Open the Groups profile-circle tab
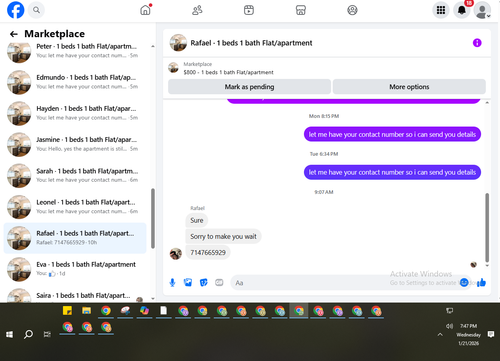 coord(352,10)
